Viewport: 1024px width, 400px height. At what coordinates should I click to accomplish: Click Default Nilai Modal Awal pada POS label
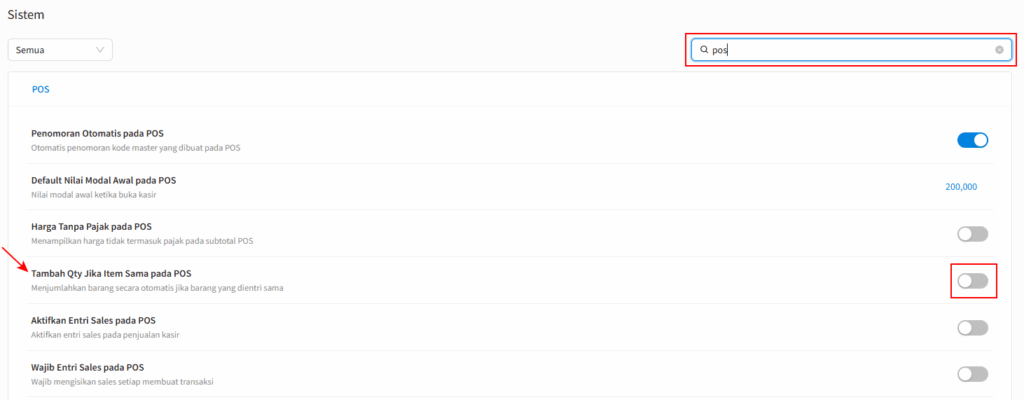[103, 180]
